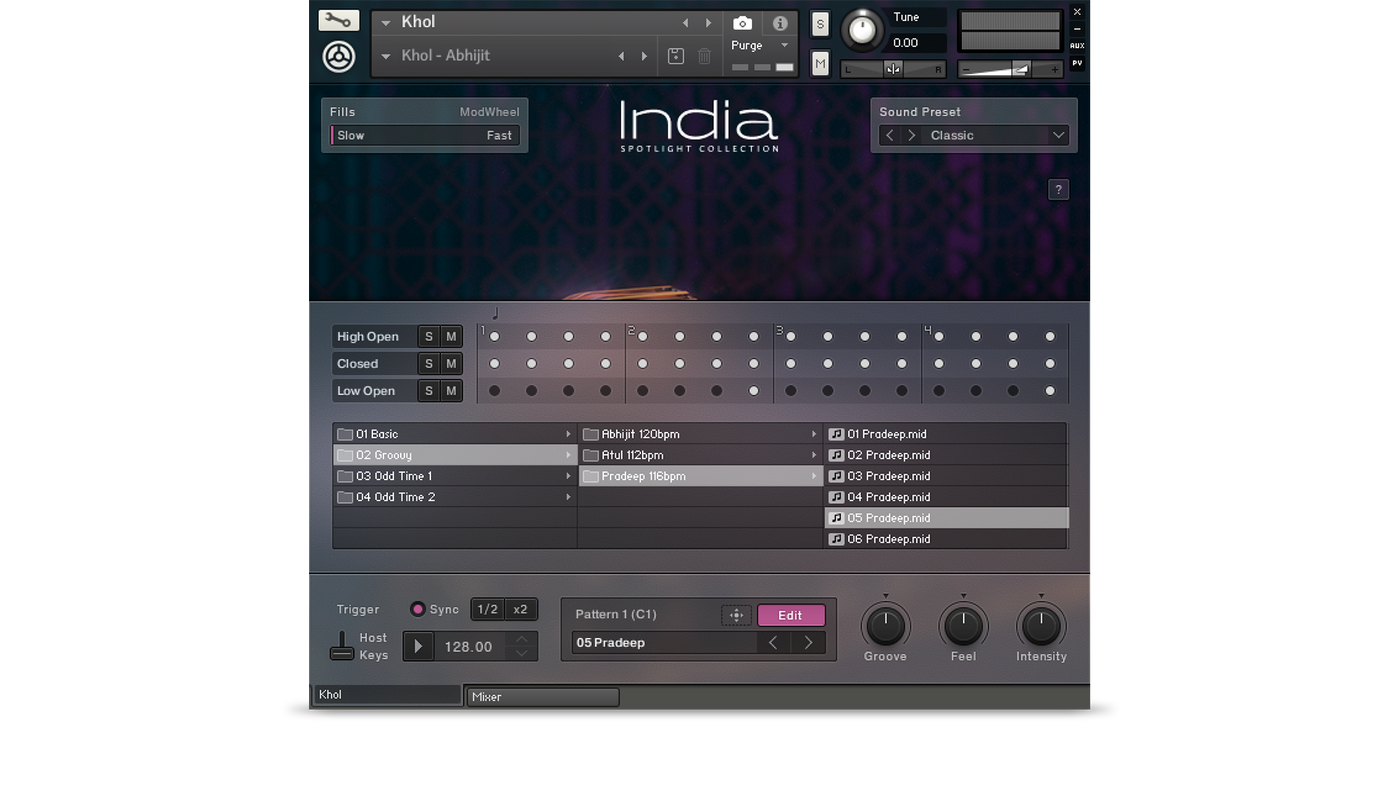The image size is (1400, 804).
Task: Switch to the Khol tab
Action: coord(388,696)
